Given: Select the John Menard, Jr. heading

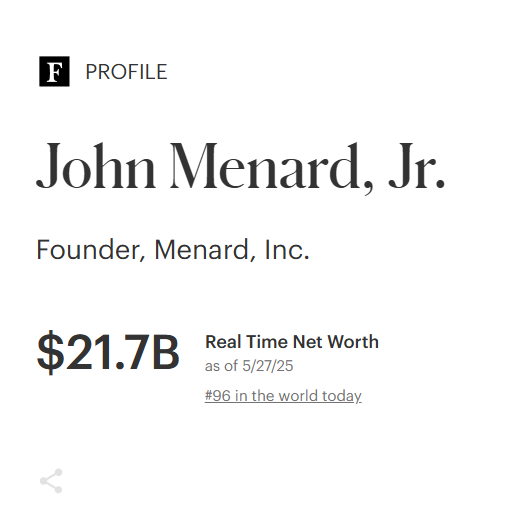Looking at the screenshot, I should coord(241,166).
